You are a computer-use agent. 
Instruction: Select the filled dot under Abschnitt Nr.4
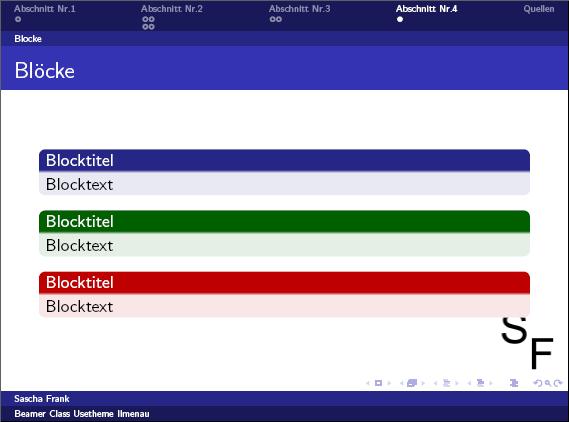coord(400,20)
